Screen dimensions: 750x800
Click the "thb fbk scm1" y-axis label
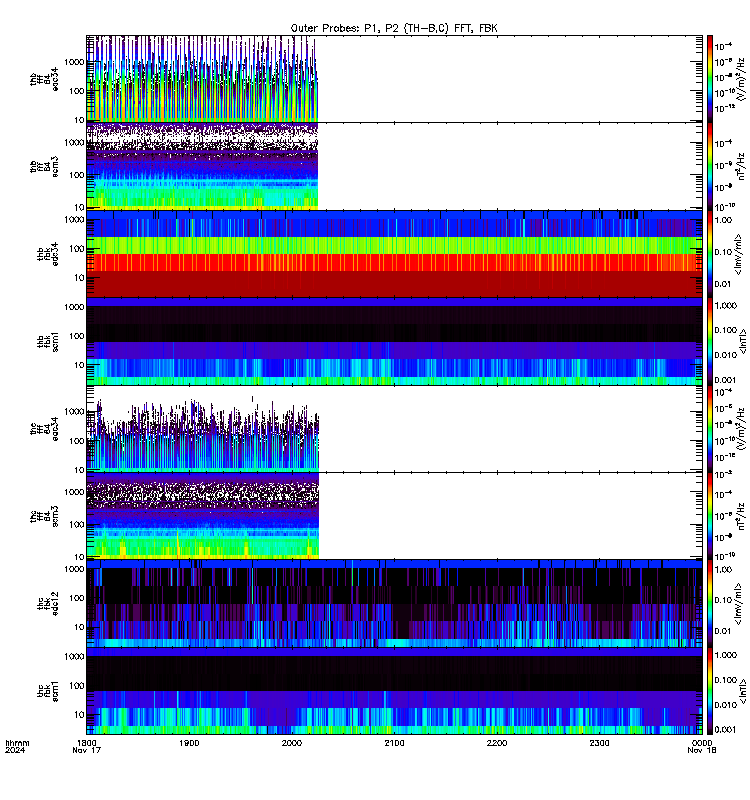point(47,342)
